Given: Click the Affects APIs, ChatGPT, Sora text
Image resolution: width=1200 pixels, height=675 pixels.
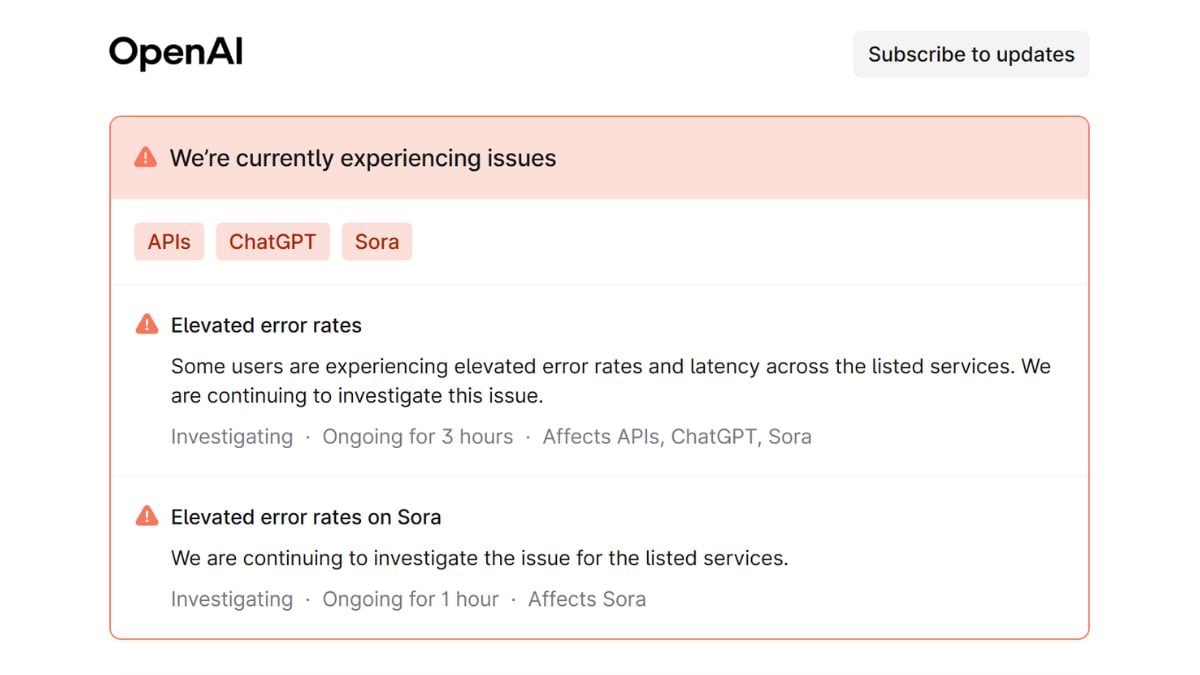Looking at the screenshot, I should tap(677, 437).
